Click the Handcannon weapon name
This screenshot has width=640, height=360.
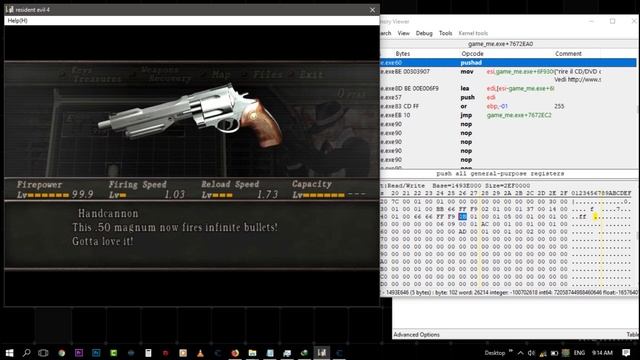tap(108, 213)
